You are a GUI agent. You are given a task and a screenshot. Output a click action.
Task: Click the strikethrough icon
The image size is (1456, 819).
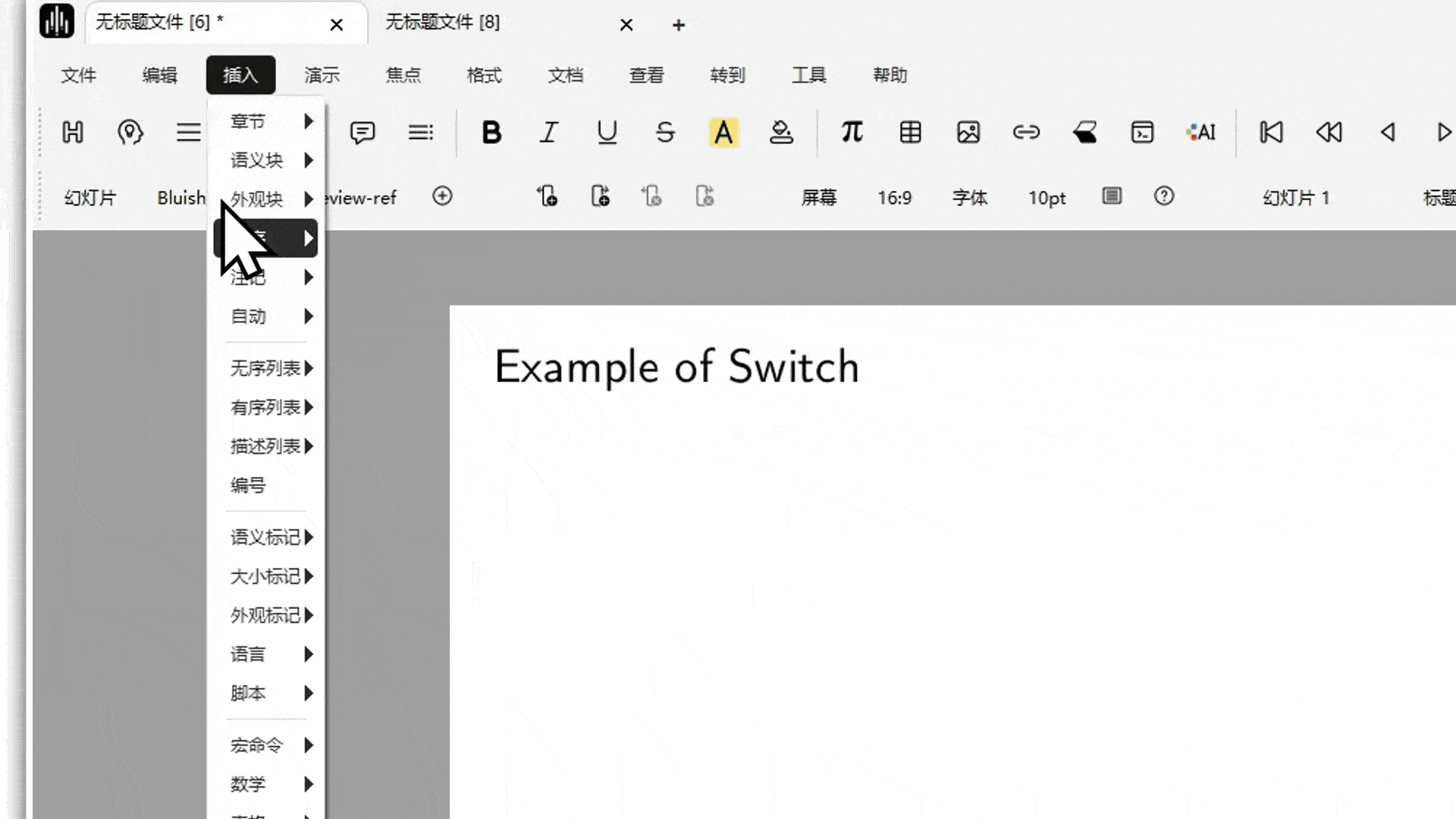[x=665, y=133]
